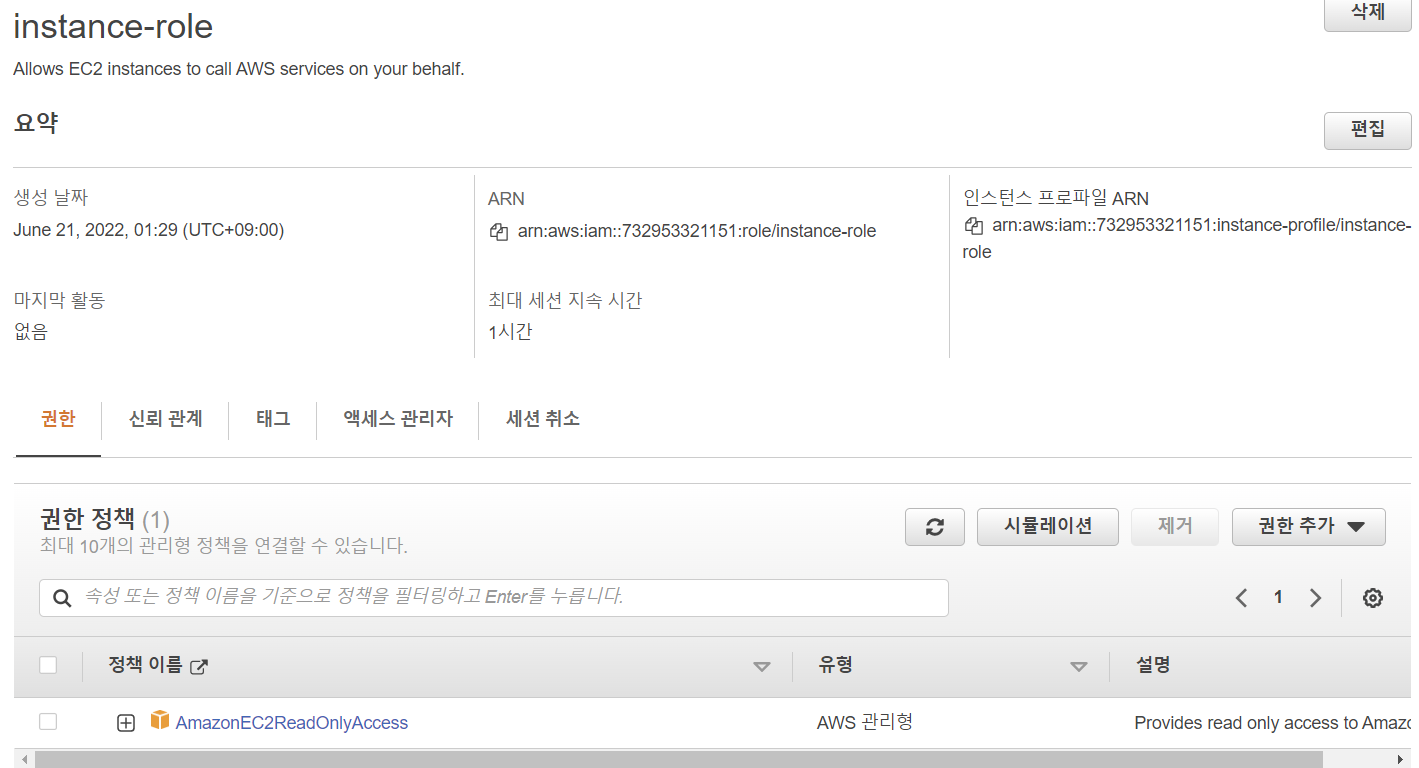Switch to the 권한 tab
Screen dimensions: 1419x768
tap(58, 419)
